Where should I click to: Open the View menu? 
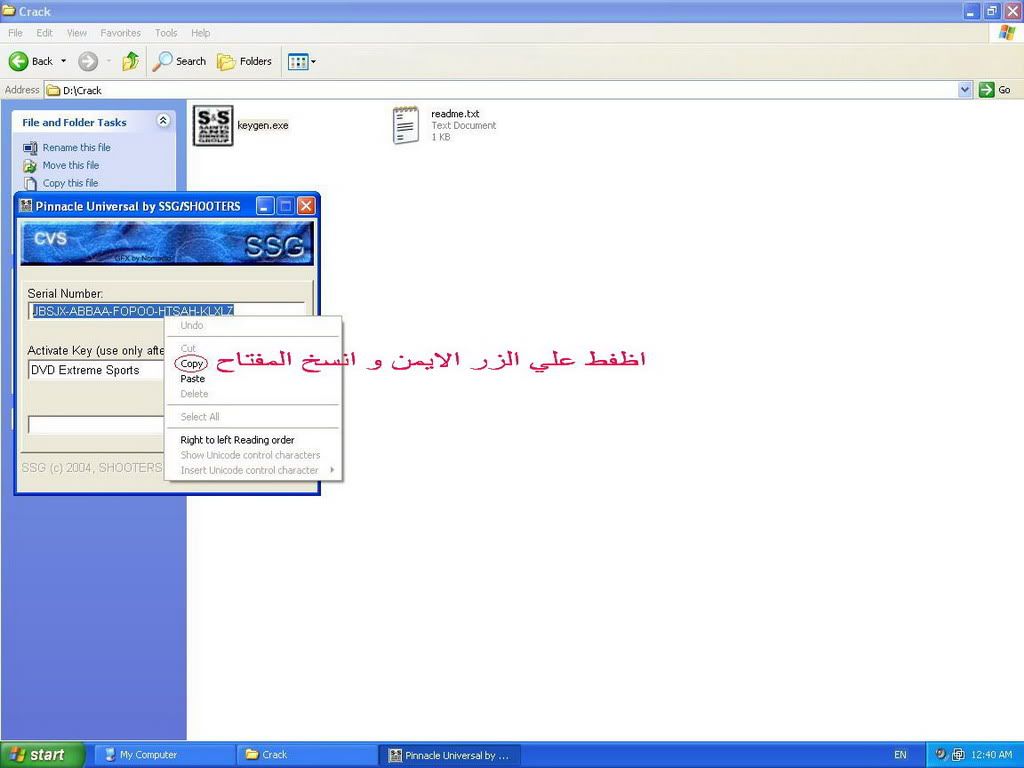click(76, 33)
